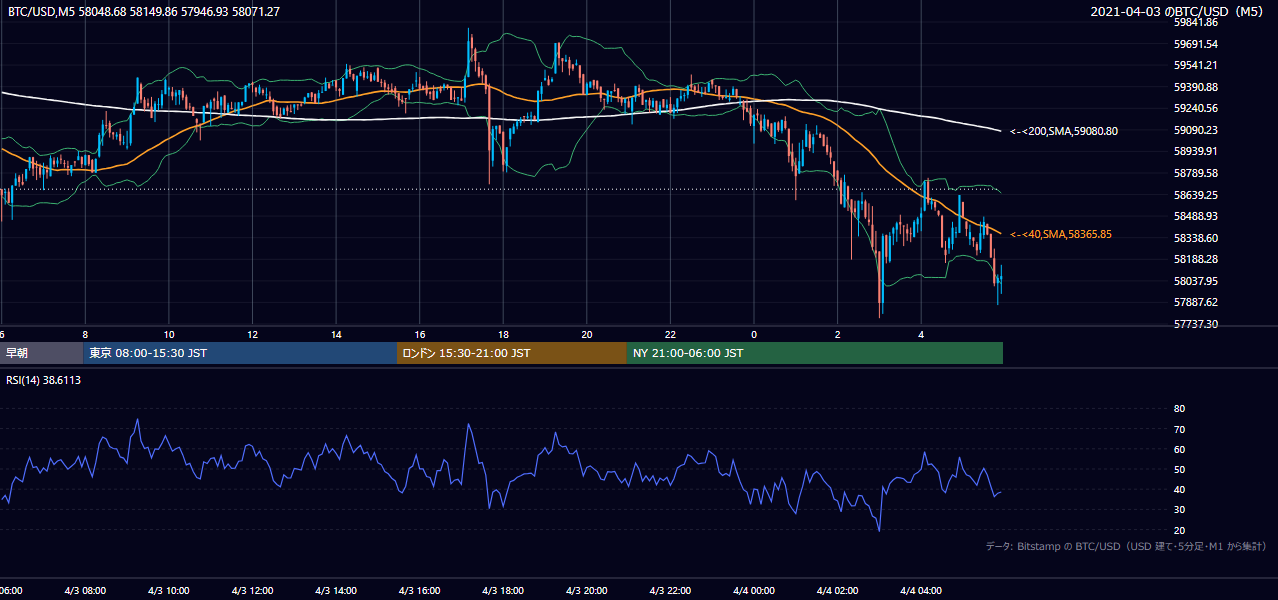Click hour tick 14 below the price chart
The height and width of the screenshot is (600, 1278).
coord(337,334)
